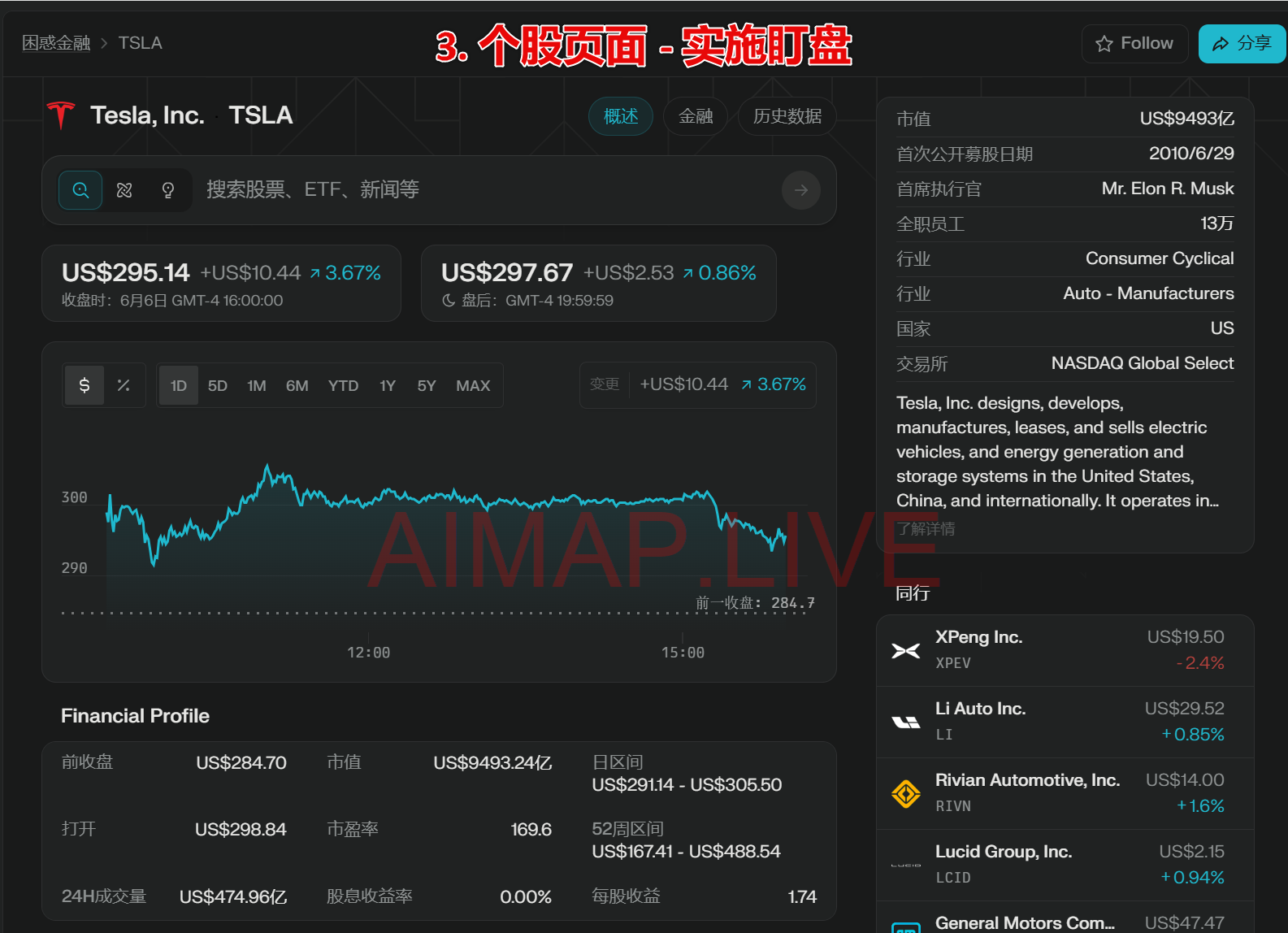Click the XPeng company logo
Image resolution: width=1288 pixels, height=933 pixels.
[906, 650]
